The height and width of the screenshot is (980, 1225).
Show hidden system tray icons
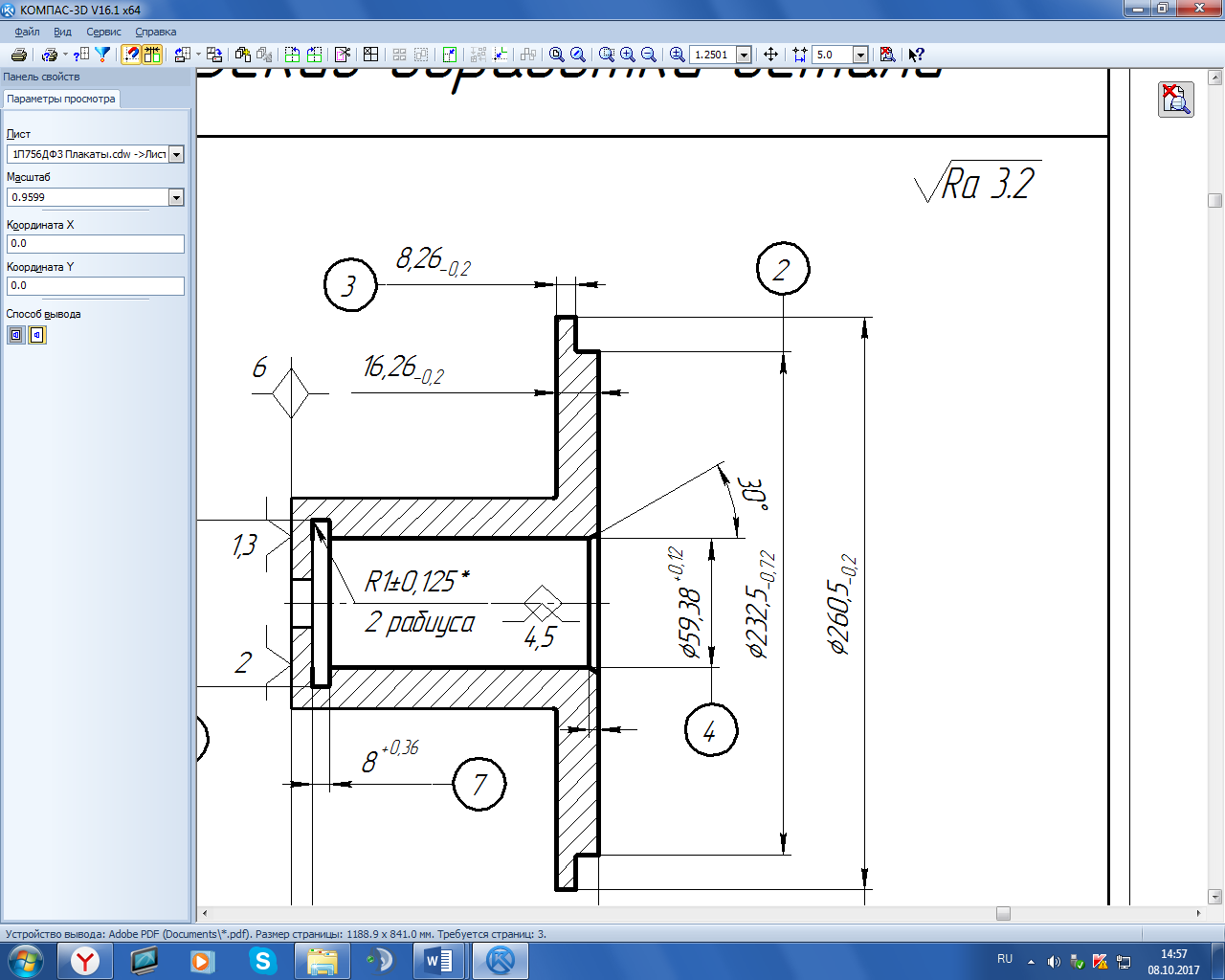[x=1031, y=961]
